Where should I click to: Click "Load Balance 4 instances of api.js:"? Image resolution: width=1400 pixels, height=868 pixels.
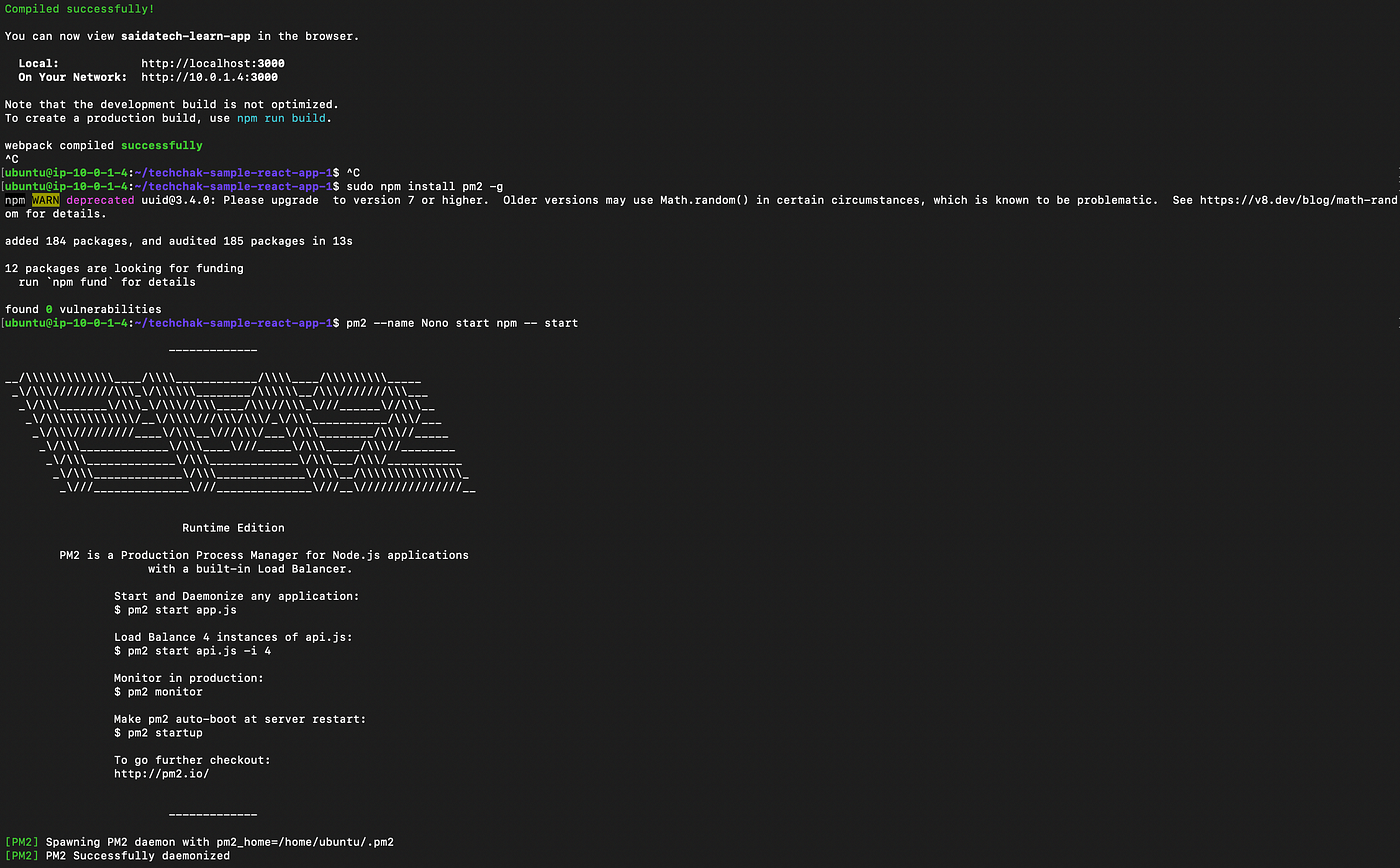[233, 637]
